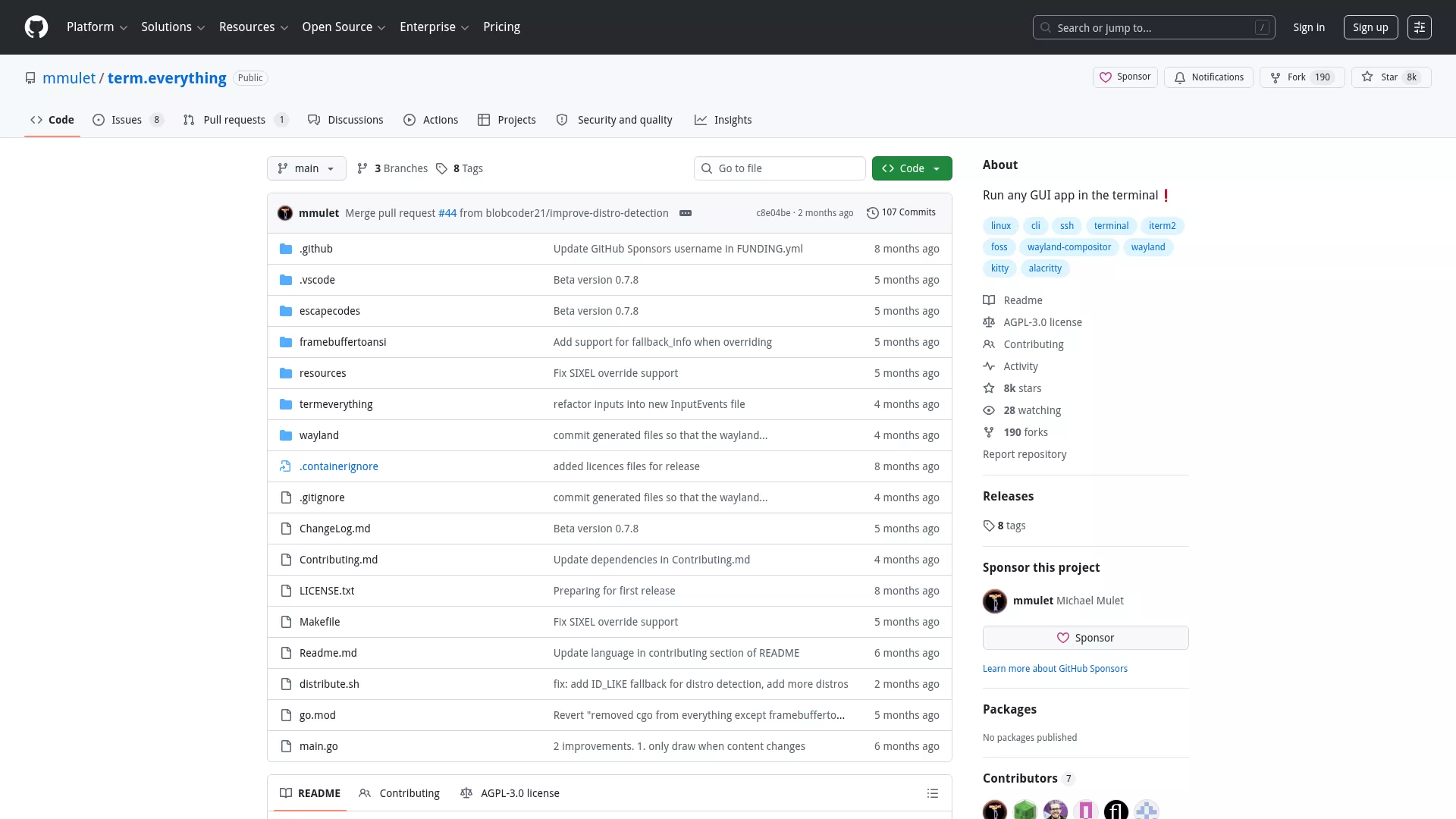Open the Discussions tab
The height and width of the screenshot is (819, 1456).
click(x=346, y=120)
